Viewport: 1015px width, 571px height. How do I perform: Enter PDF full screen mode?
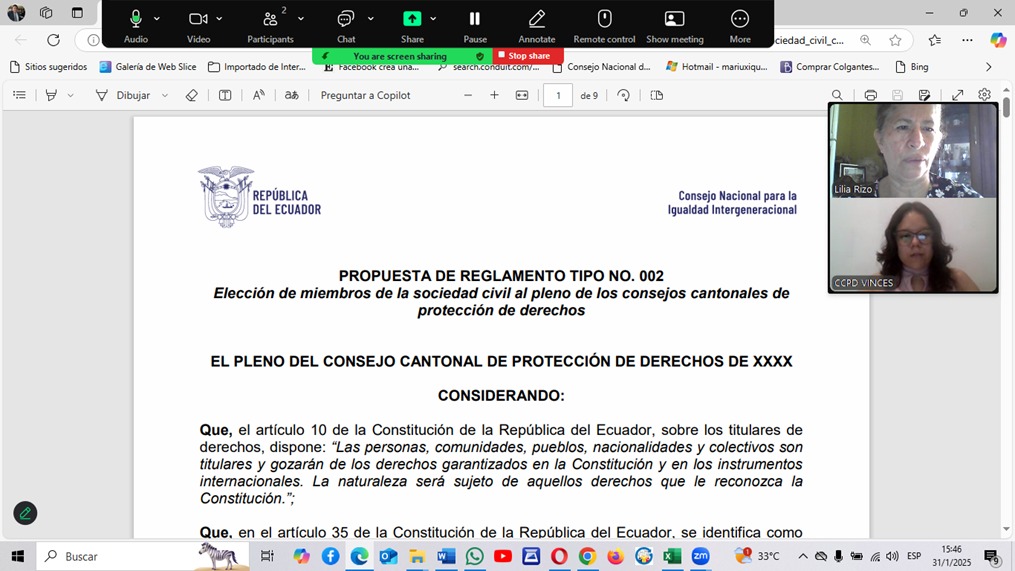957,95
